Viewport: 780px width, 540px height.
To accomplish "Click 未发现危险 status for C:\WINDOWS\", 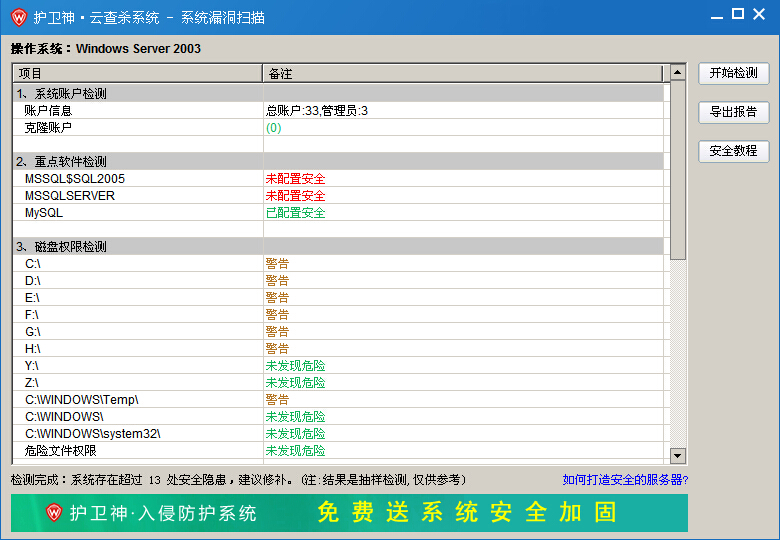I will (295, 416).
